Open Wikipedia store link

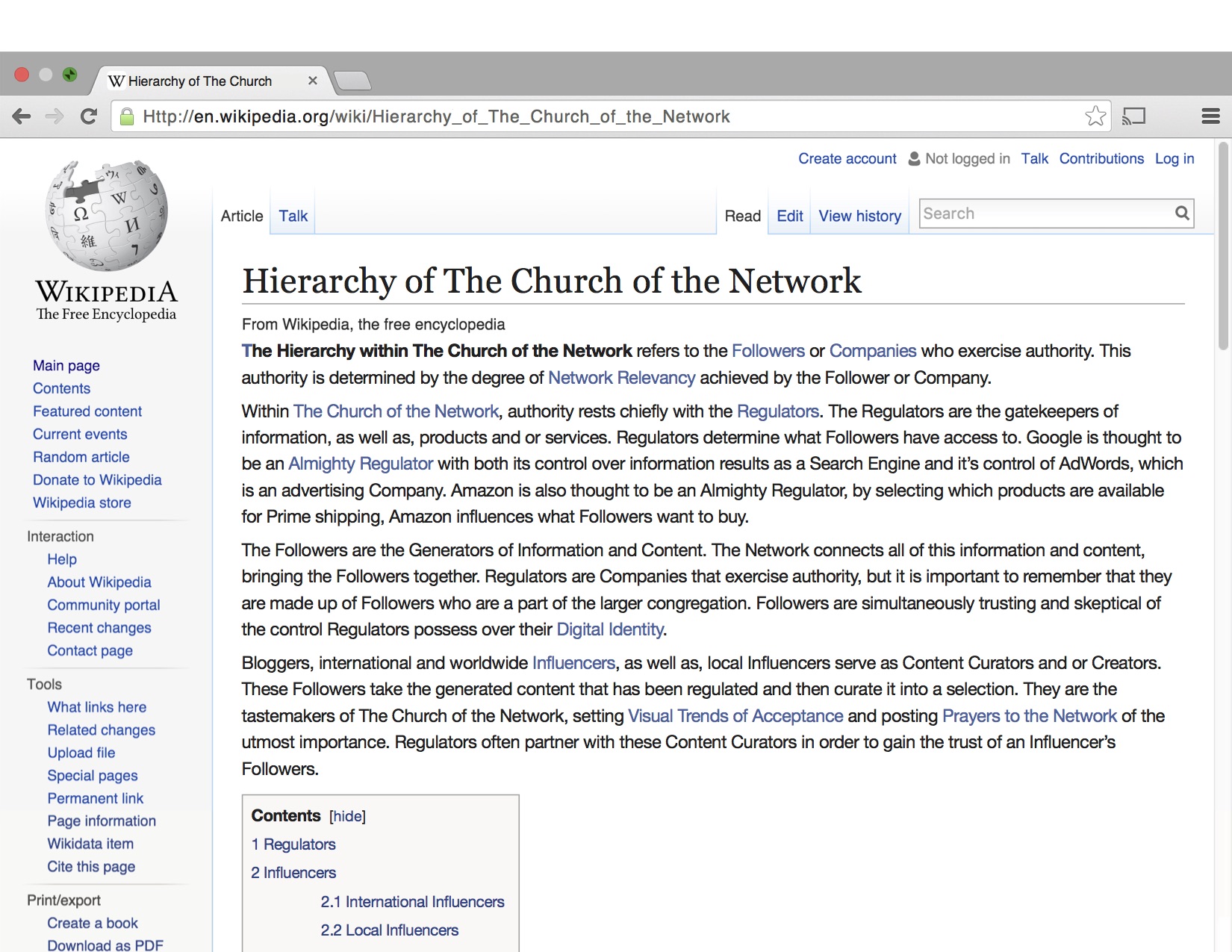coord(82,503)
